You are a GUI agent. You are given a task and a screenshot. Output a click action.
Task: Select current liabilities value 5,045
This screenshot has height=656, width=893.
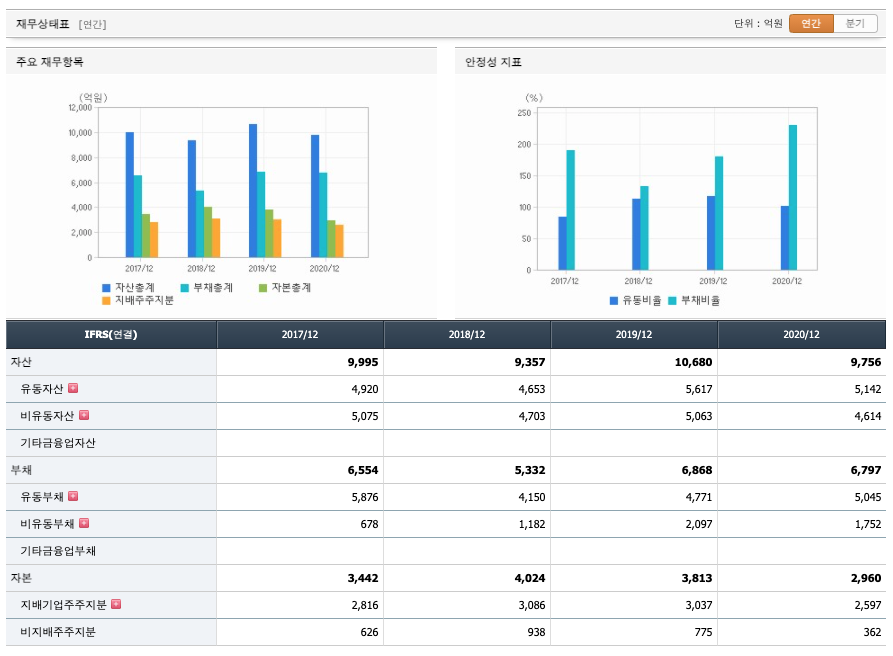pos(867,497)
